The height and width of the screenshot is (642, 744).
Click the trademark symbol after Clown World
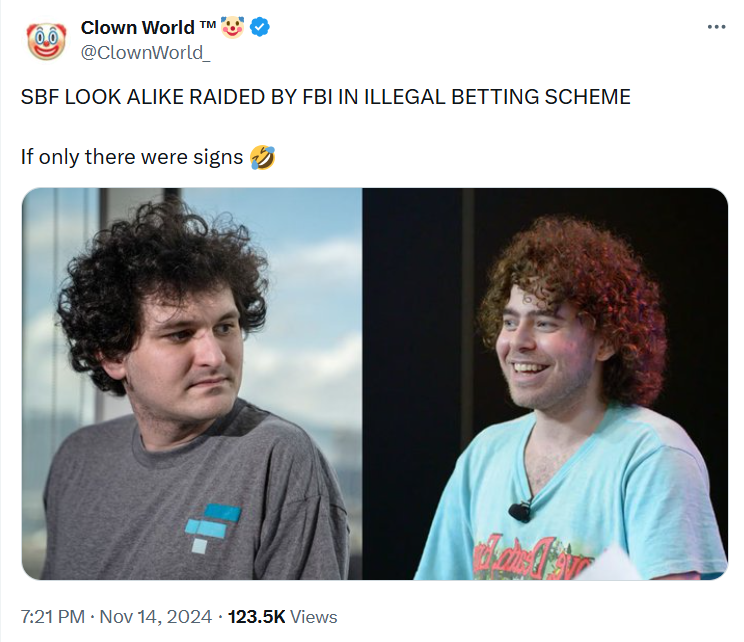point(208,24)
